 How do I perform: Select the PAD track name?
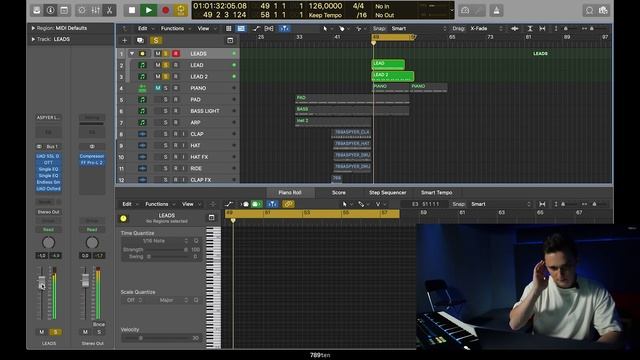click(196, 100)
